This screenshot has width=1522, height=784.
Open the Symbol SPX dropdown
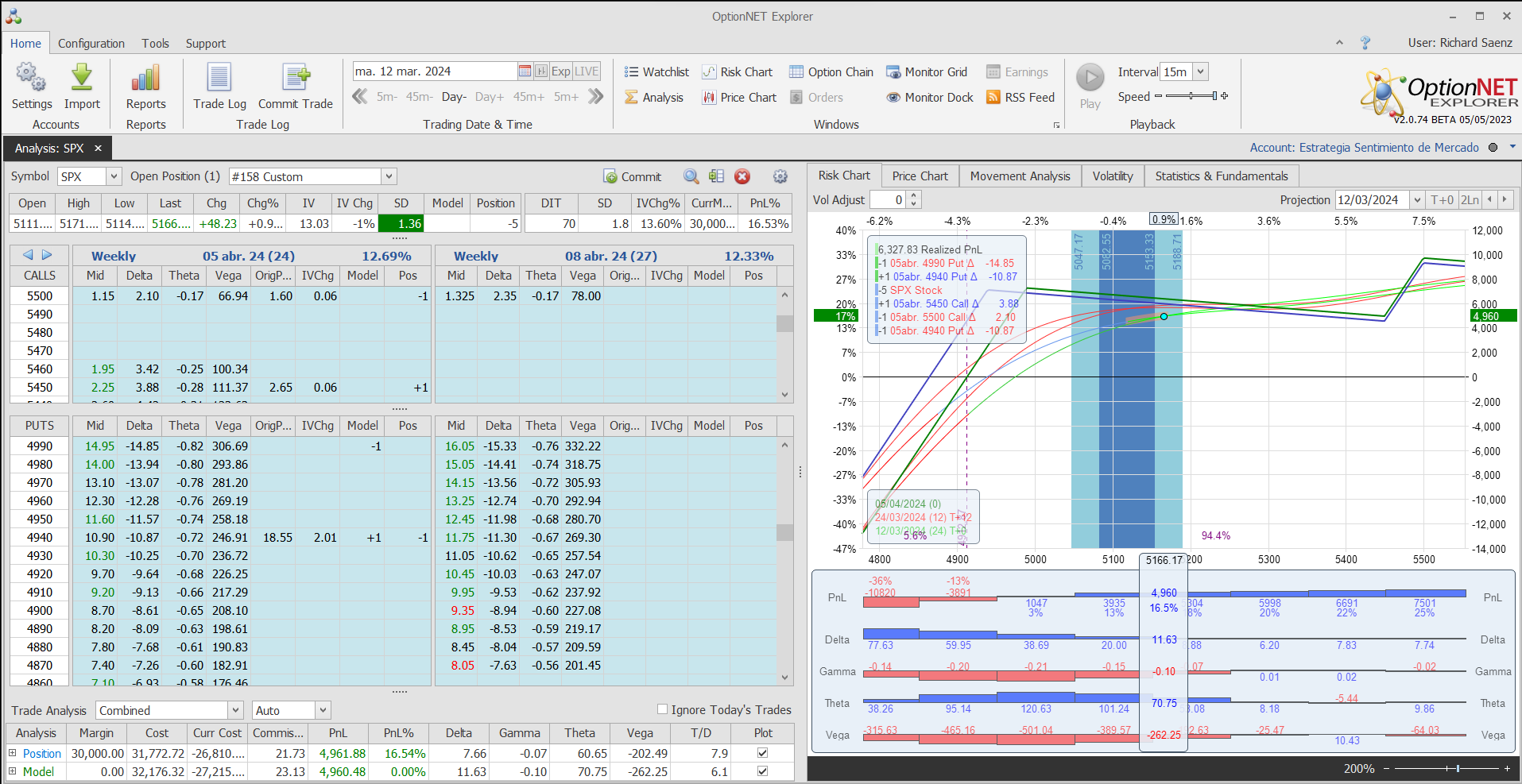coord(114,176)
